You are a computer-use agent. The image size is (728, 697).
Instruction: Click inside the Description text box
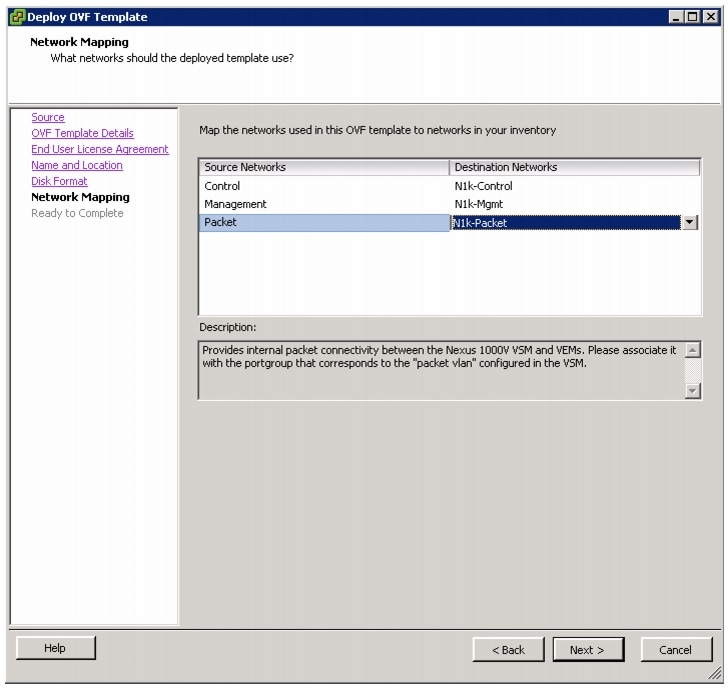(441, 371)
